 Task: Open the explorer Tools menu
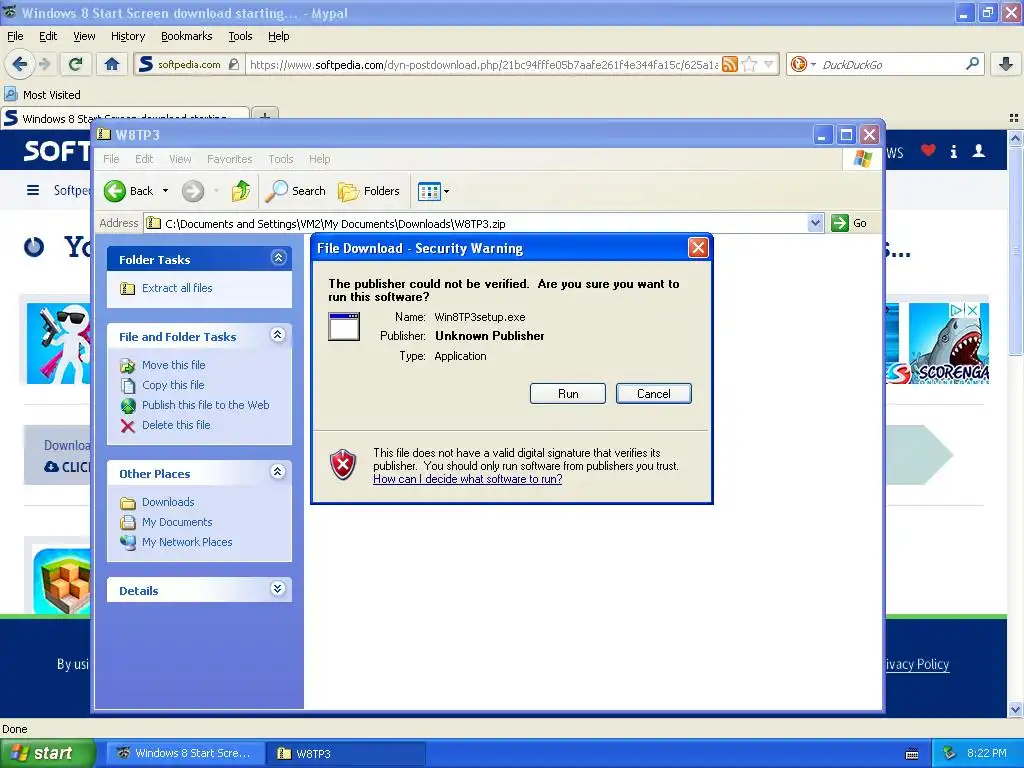281,159
